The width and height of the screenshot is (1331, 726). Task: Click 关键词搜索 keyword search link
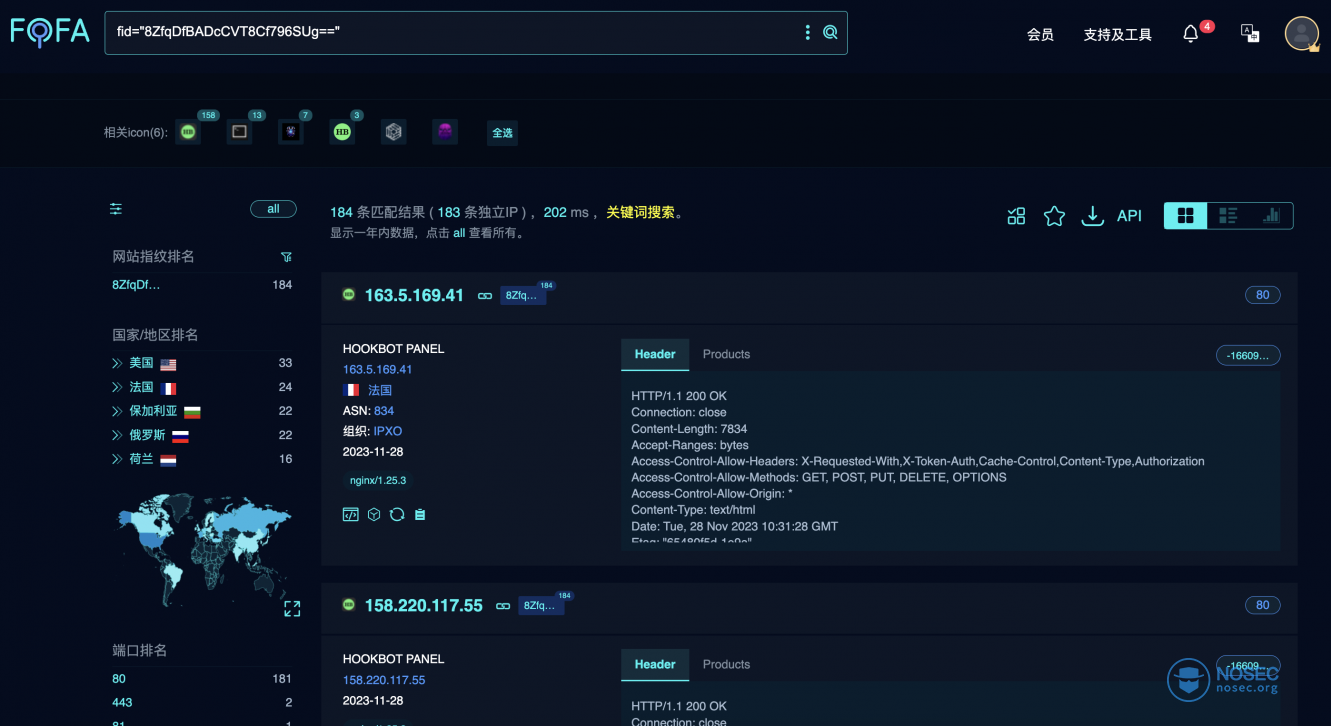tap(641, 212)
